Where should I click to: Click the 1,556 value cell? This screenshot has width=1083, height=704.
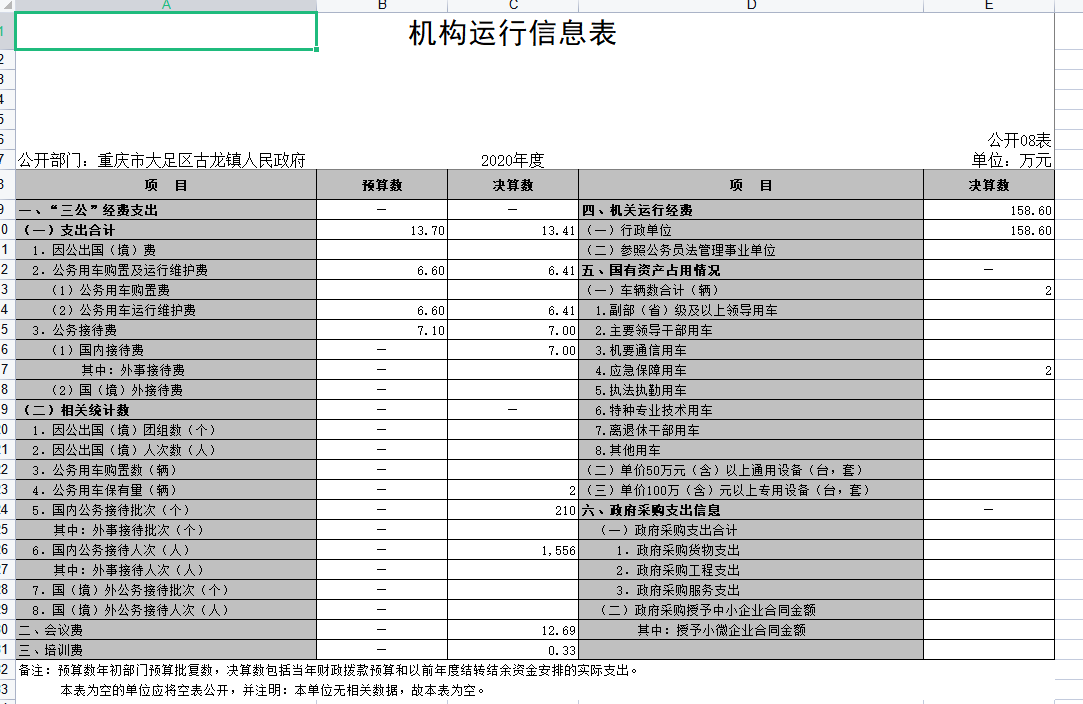pyautogui.click(x=513, y=551)
